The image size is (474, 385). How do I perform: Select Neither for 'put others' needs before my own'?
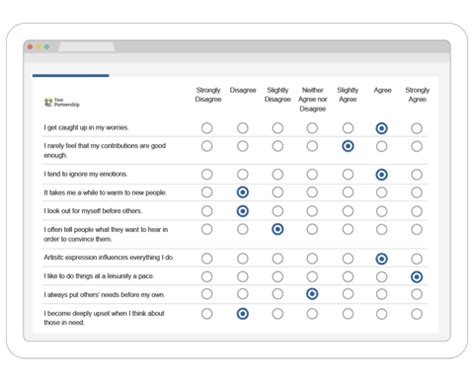pyautogui.click(x=312, y=294)
